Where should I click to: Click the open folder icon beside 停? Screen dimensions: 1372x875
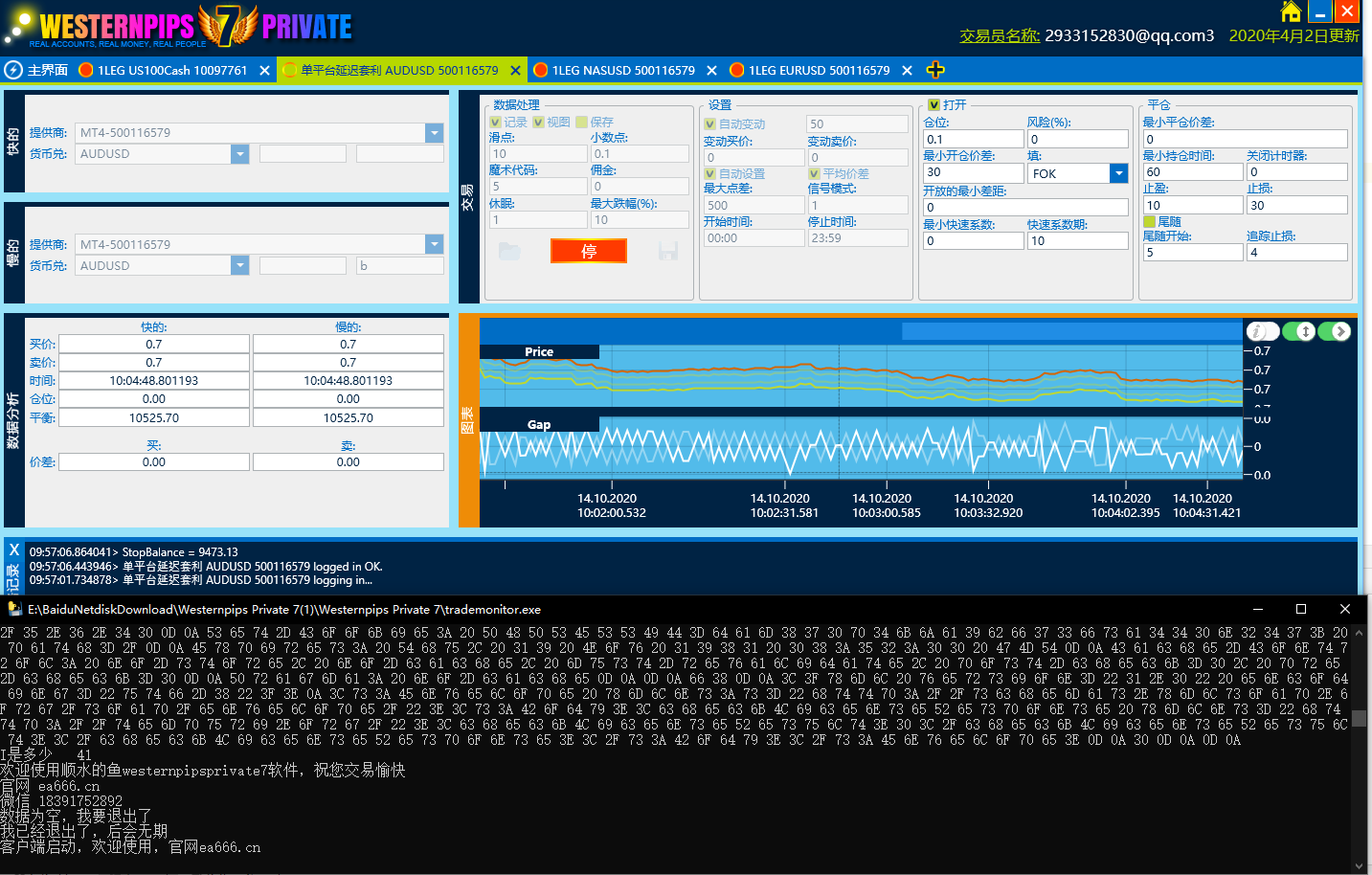(x=509, y=251)
